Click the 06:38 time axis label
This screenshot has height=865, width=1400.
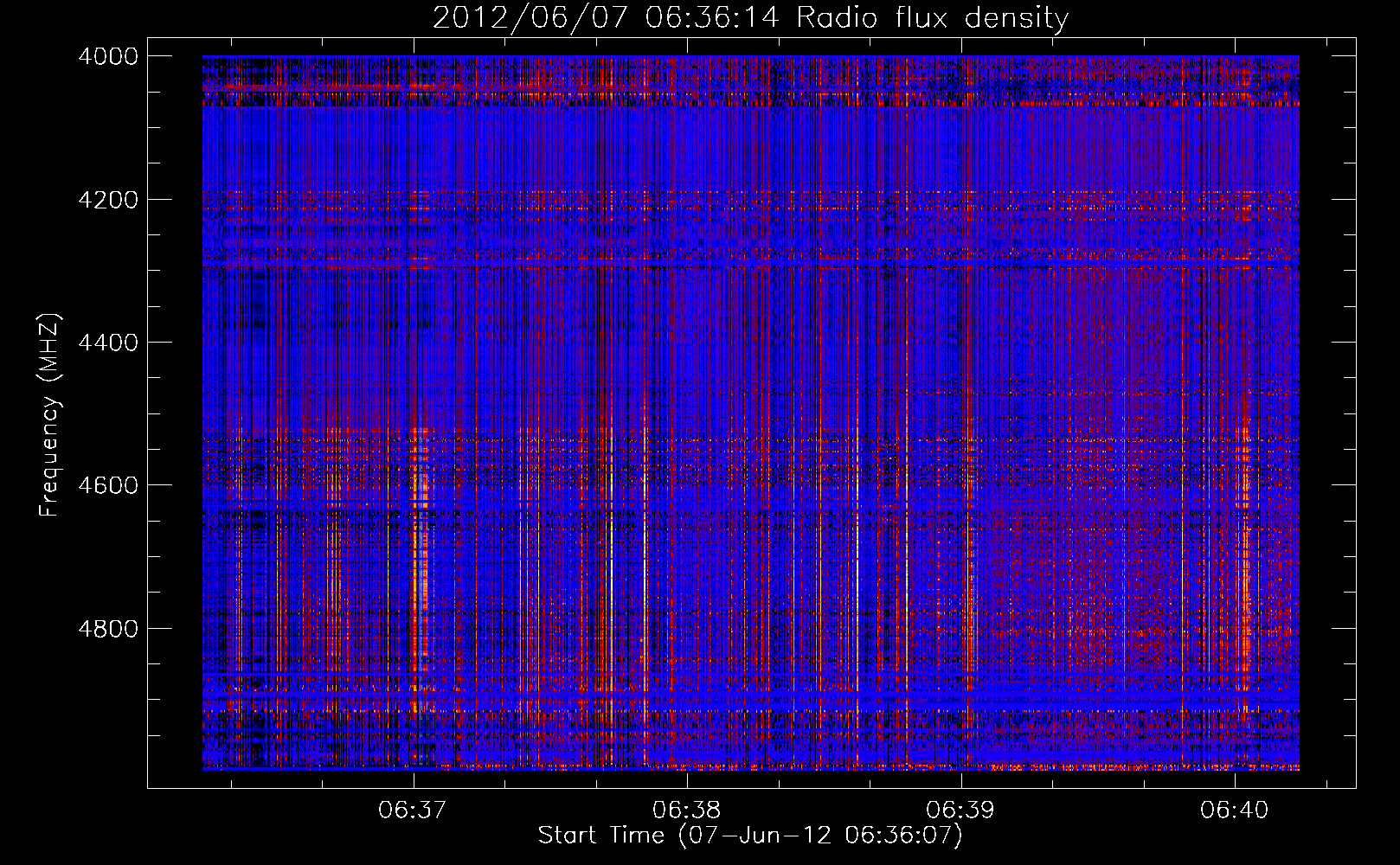point(687,810)
